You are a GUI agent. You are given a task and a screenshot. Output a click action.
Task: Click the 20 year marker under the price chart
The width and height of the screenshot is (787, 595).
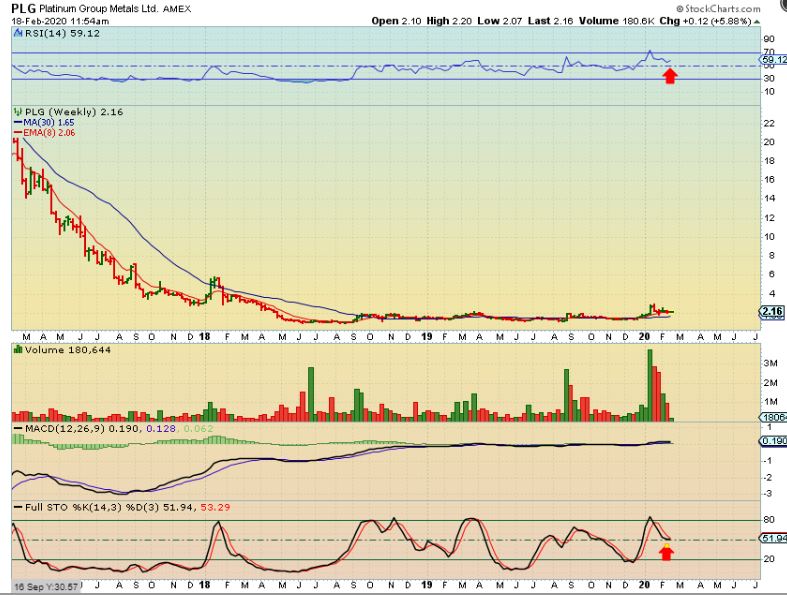click(644, 337)
